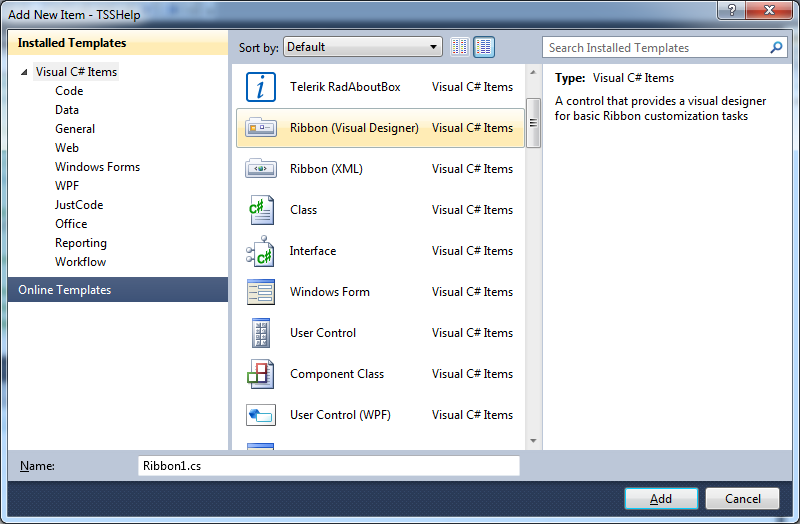The image size is (800, 524).
Task: Select the User Control template icon
Action: (261, 333)
